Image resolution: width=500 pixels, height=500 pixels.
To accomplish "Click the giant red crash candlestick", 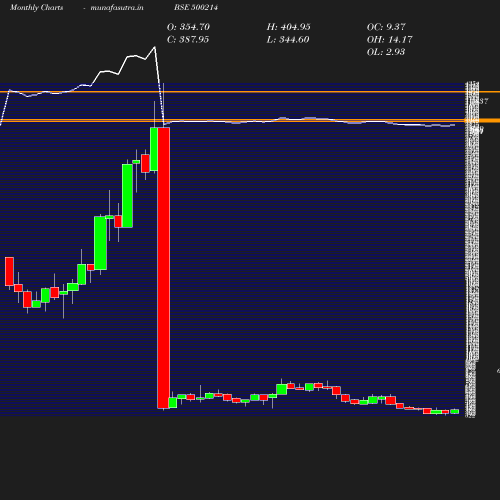I will [163, 268].
